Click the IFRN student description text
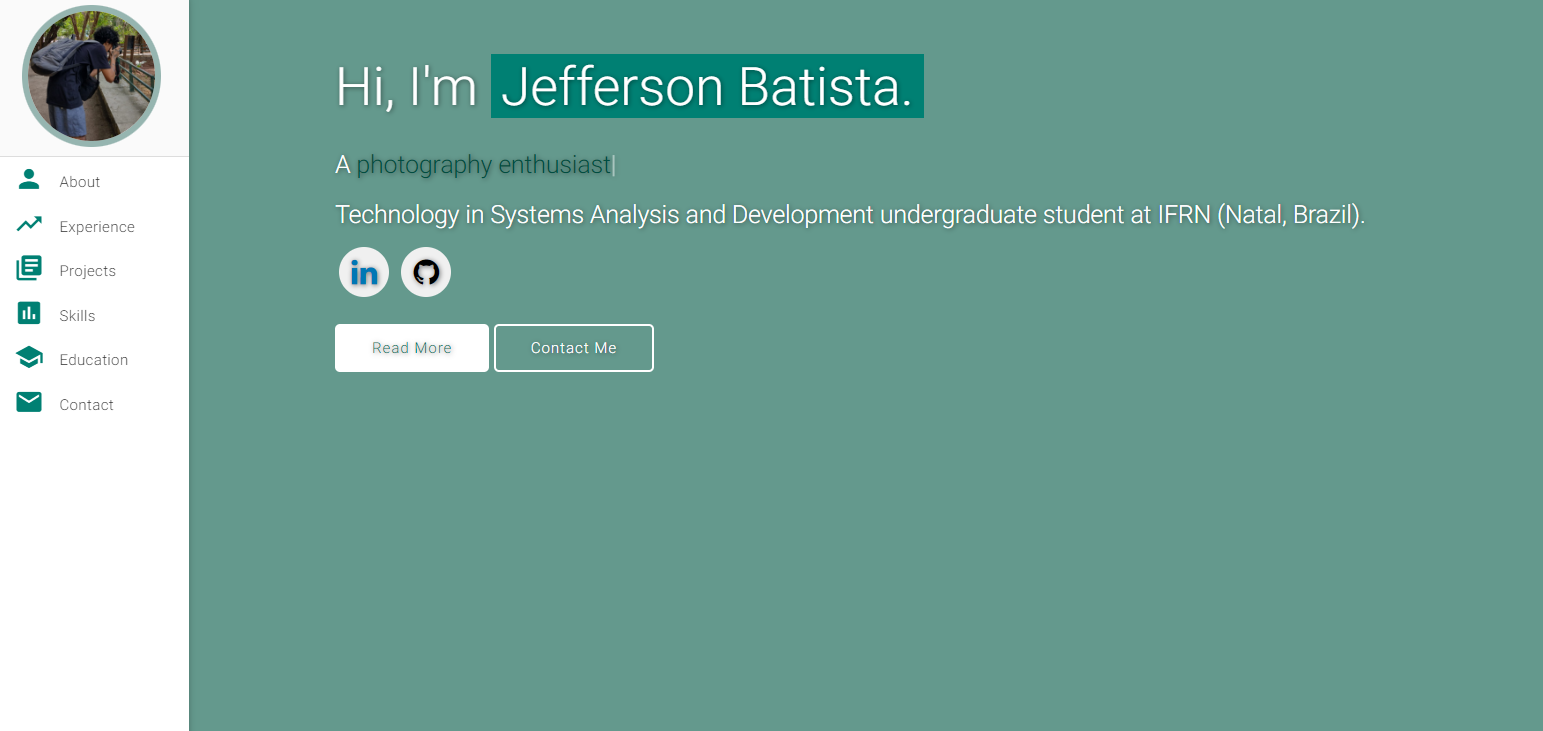1543x731 pixels. tap(849, 214)
